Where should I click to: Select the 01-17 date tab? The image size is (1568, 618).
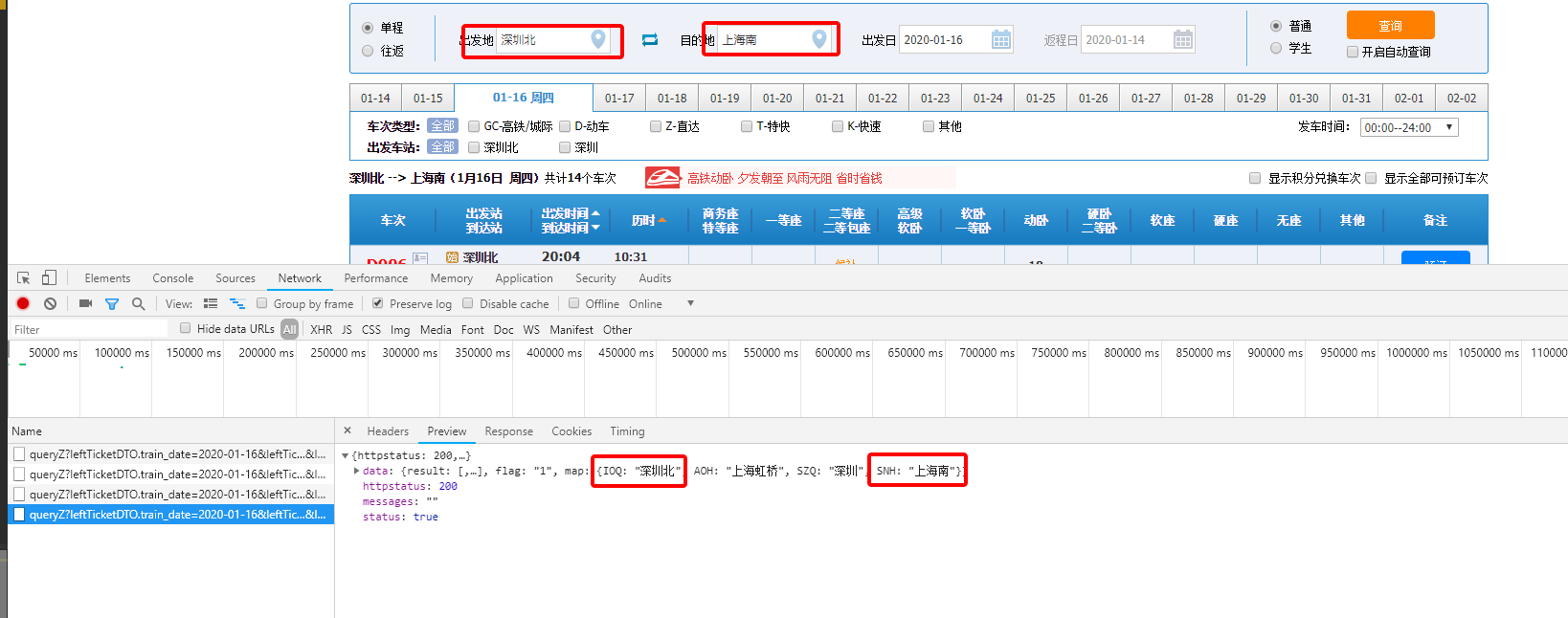click(x=619, y=99)
